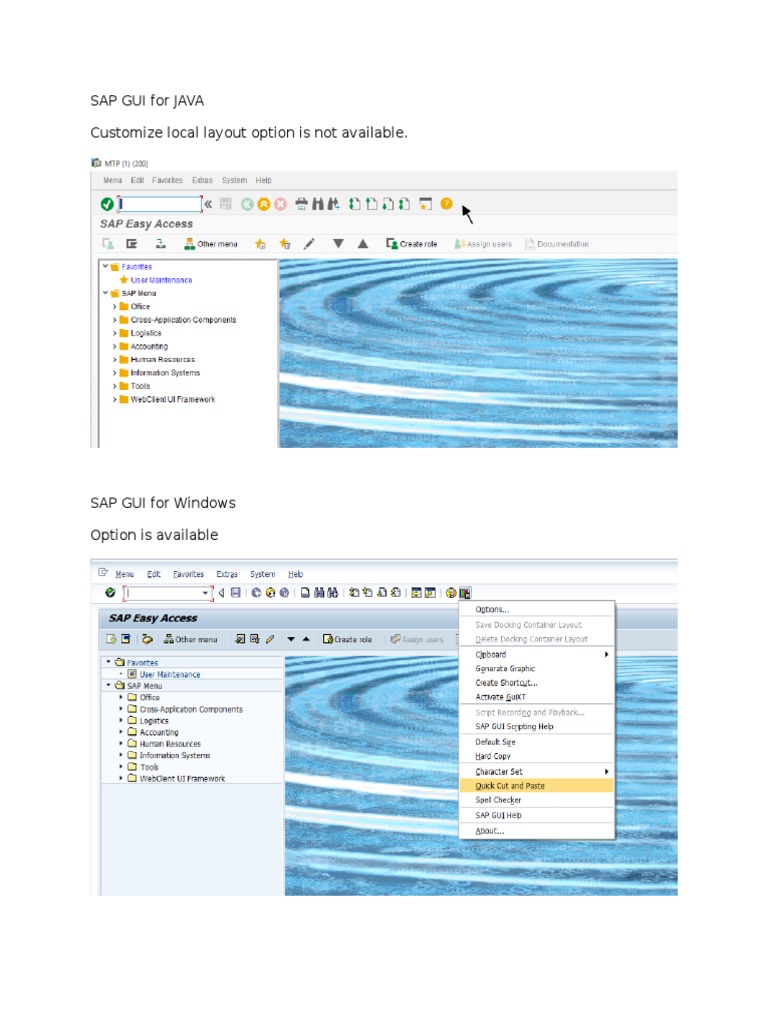
Task: Open Help menu in Windows GUI menu bar
Action: tap(296, 574)
